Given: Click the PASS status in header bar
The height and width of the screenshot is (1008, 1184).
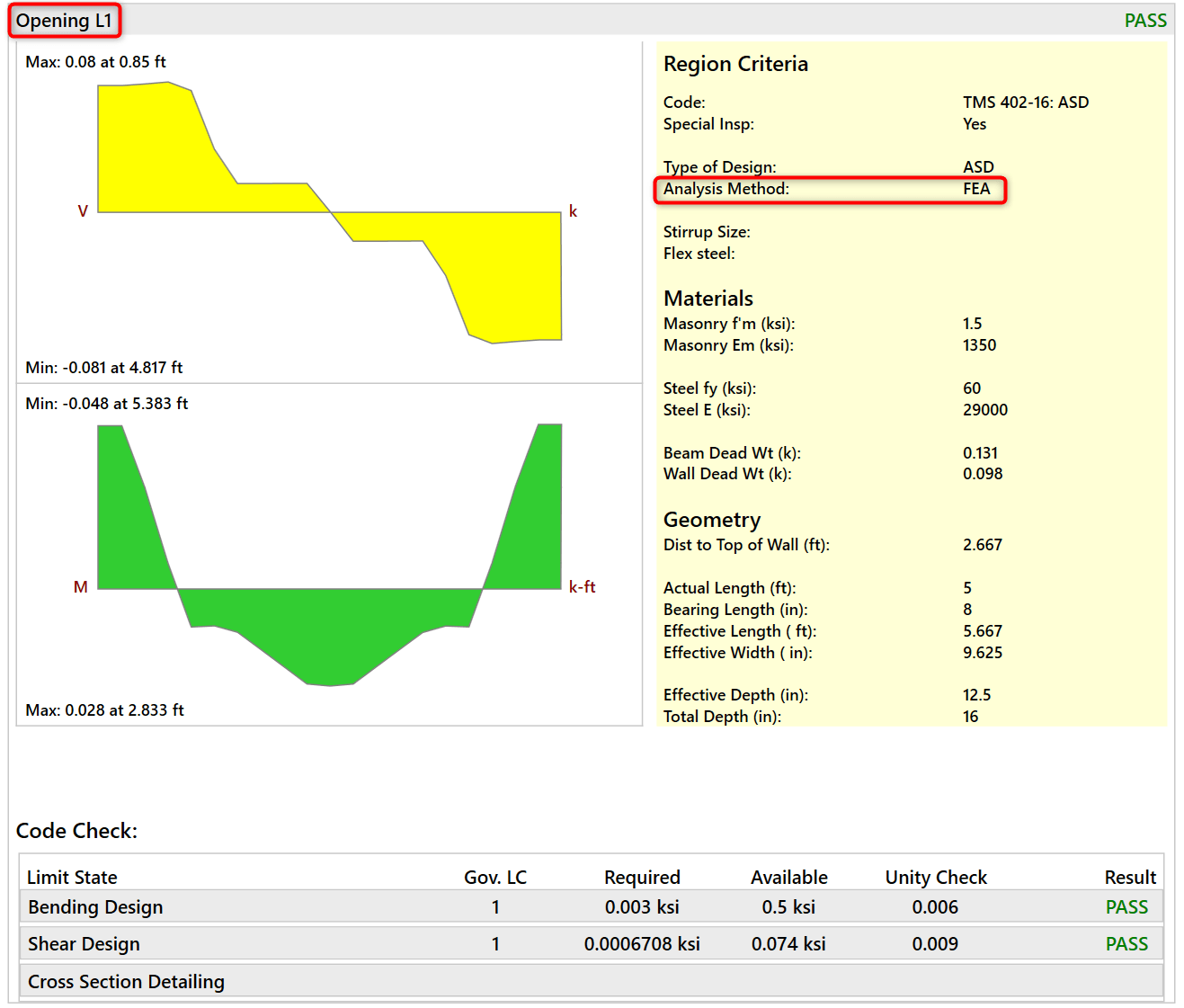Looking at the screenshot, I should (1144, 21).
